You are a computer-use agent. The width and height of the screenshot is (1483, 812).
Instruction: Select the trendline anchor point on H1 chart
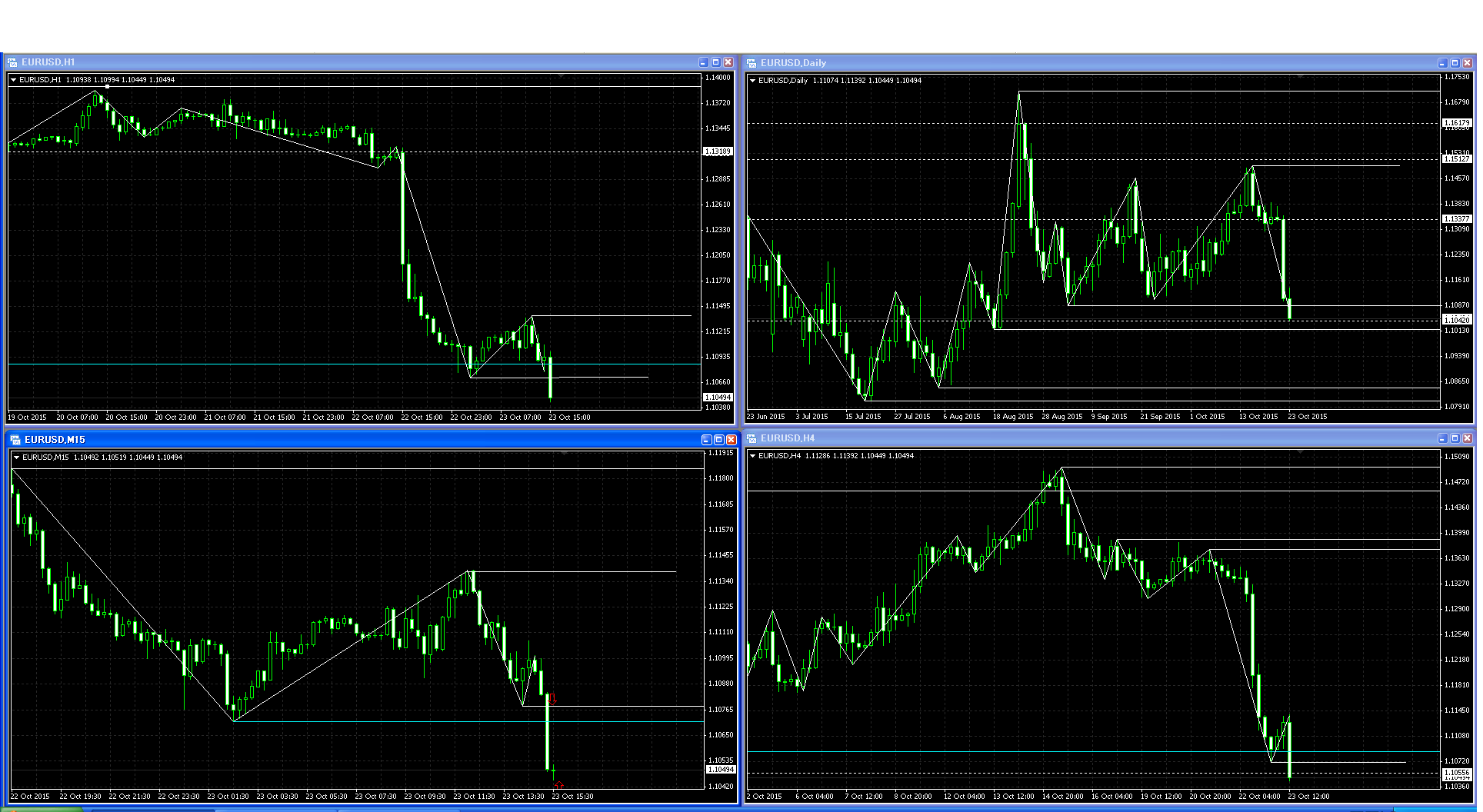pos(107,86)
